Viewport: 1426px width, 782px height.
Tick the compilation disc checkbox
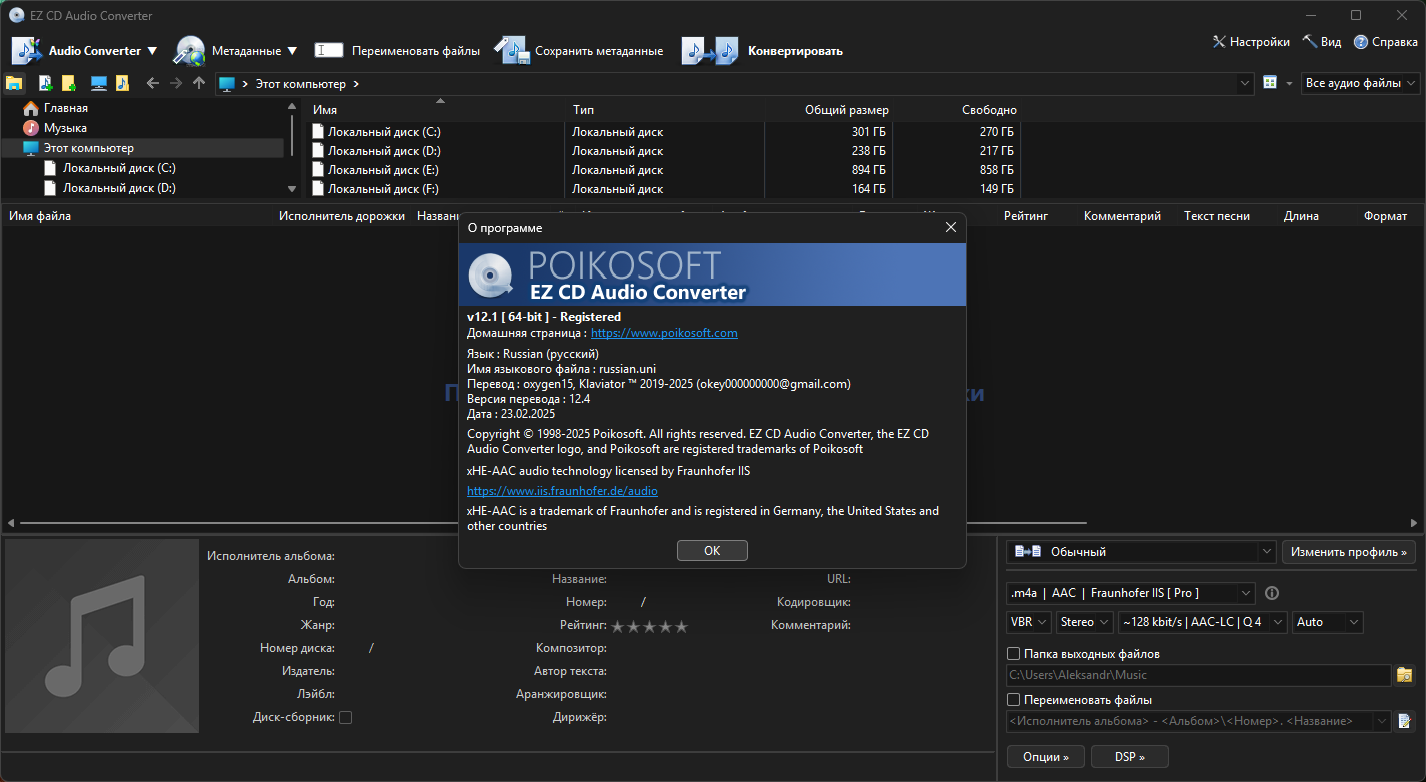pyautogui.click(x=346, y=717)
